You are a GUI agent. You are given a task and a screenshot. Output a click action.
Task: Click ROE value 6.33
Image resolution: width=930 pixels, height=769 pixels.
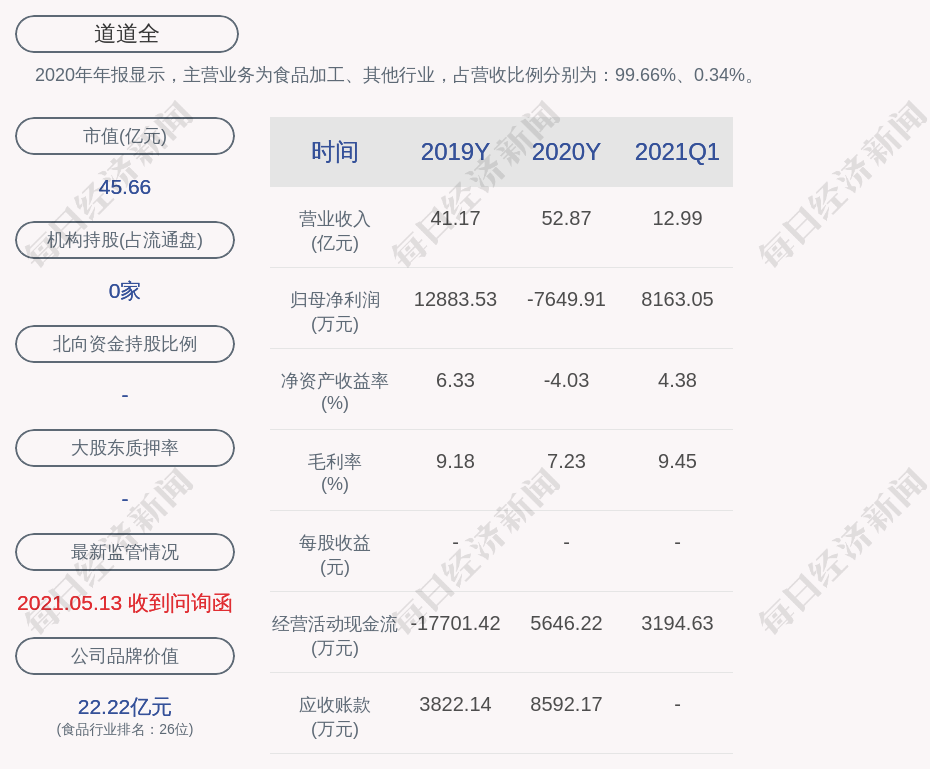click(x=455, y=380)
